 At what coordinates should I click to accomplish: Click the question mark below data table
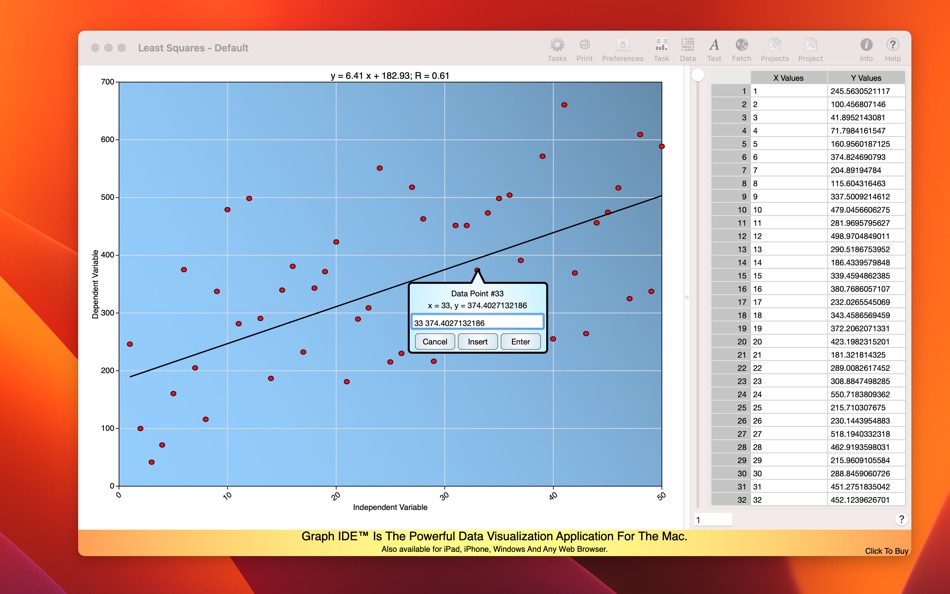pyautogui.click(x=901, y=519)
